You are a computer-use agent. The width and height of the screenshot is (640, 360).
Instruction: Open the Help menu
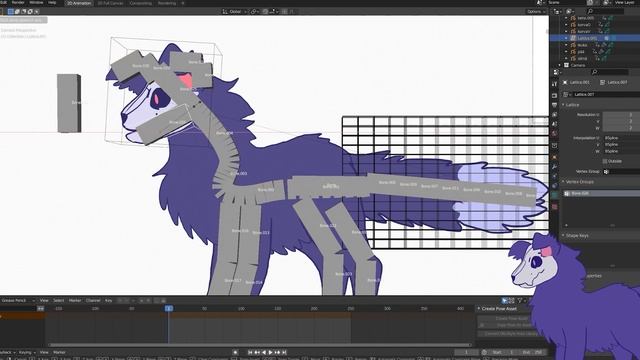click(x=52, y=2)
